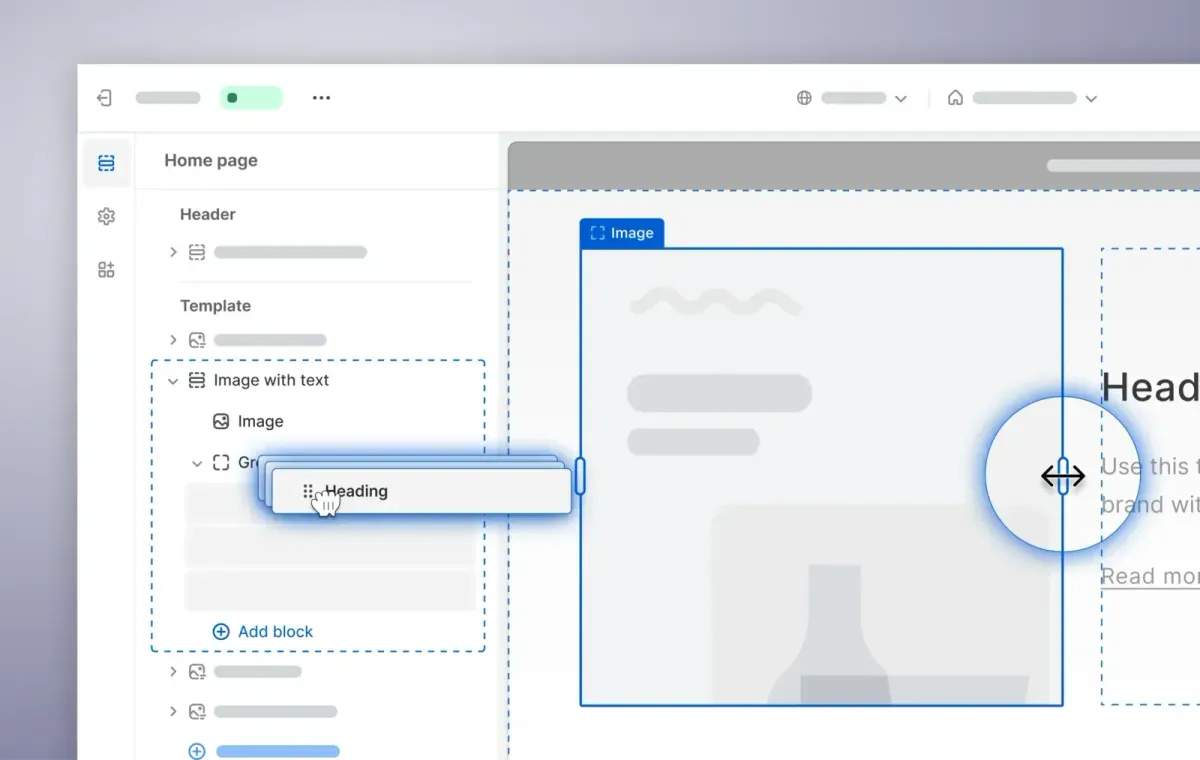Screen dimensions: 1200x760
Task: Click the add section plus icon at bottom
Action: point(197,751)
